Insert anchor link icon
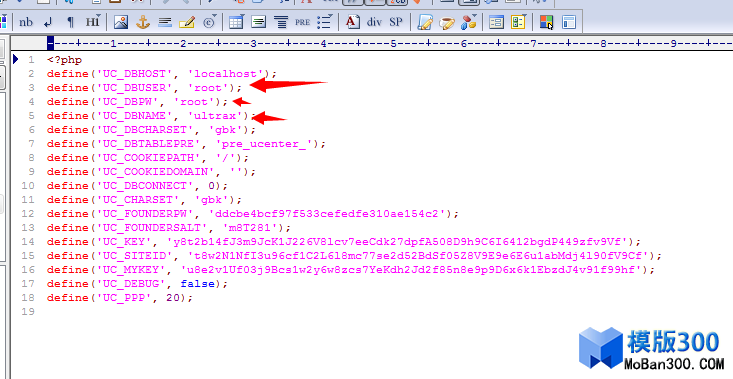 coord(143,22)
